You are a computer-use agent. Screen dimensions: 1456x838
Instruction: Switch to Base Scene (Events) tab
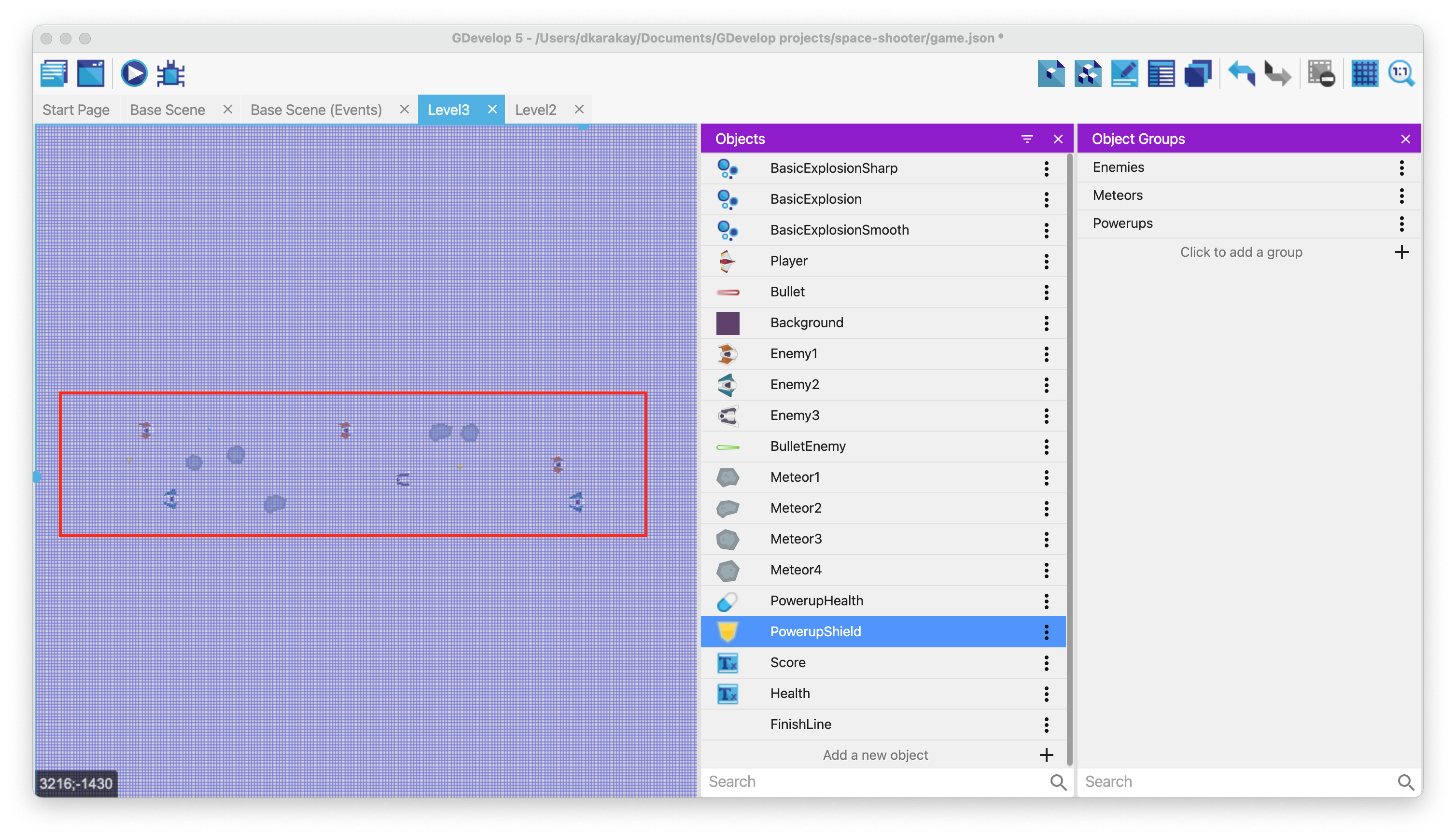(x=316, y=110)
